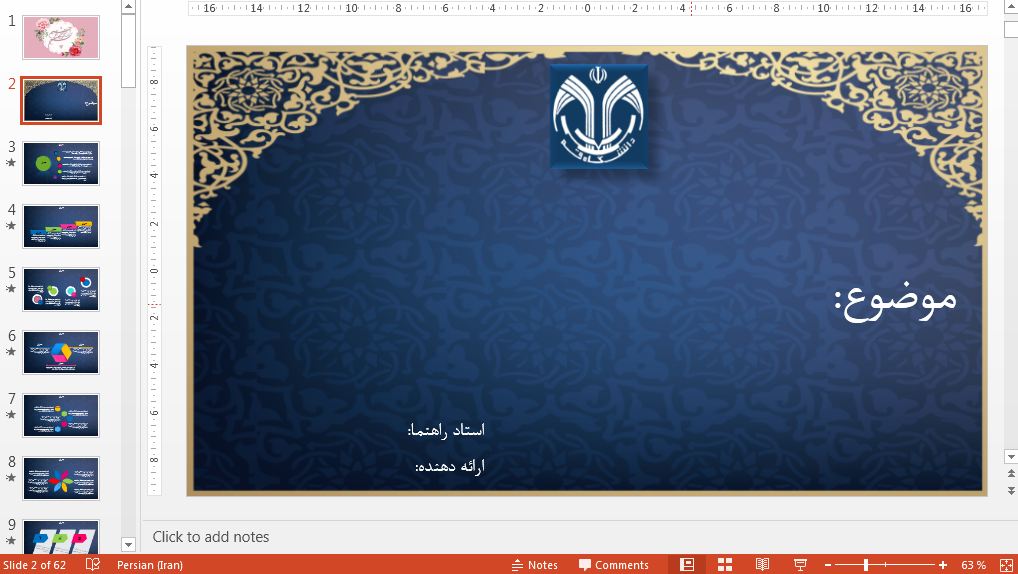Toggle the Notes pane

point(534,565)
